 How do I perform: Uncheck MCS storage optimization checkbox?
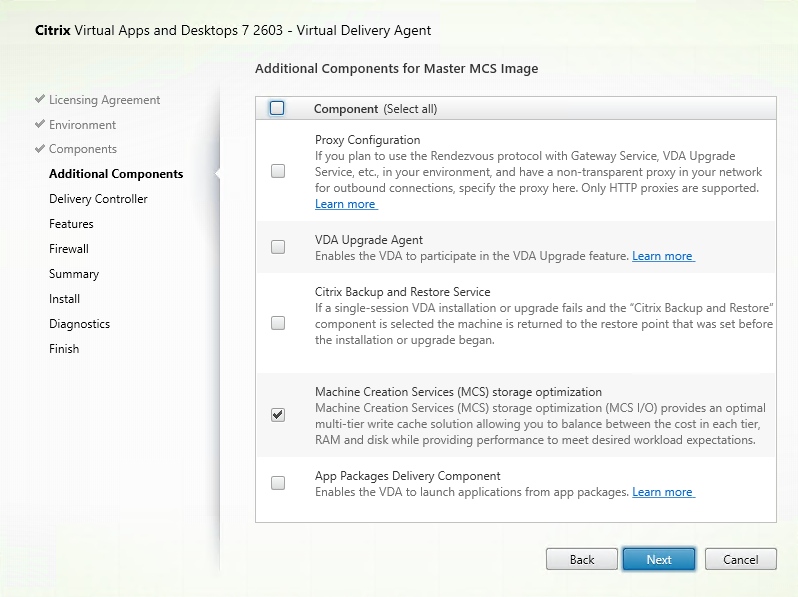coord(278,415)
